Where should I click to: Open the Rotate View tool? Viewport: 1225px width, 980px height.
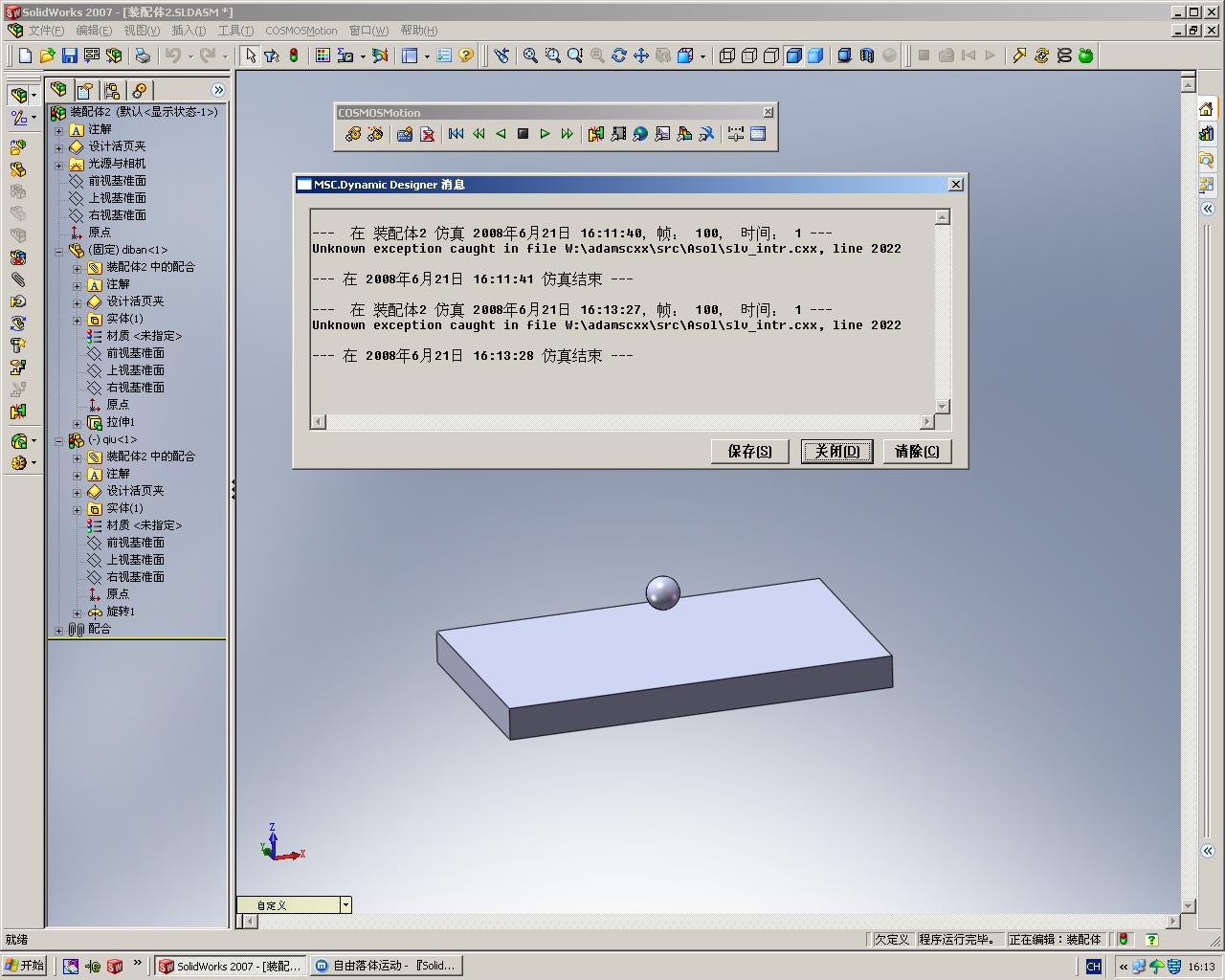pyautogui.click(x=618, y=56)
